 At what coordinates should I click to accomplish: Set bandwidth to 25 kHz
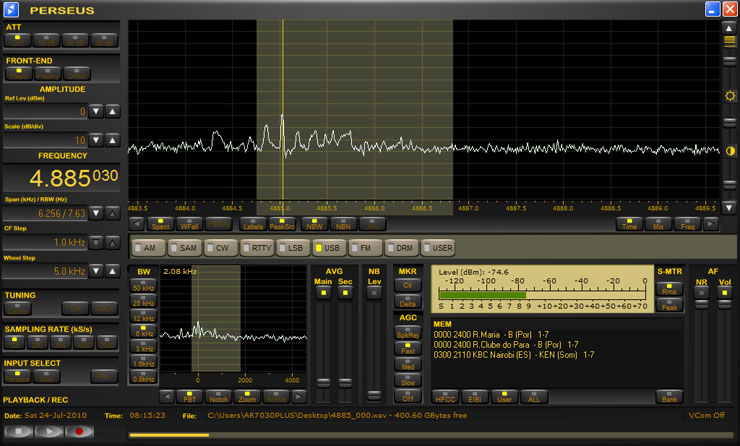point(143,301)
